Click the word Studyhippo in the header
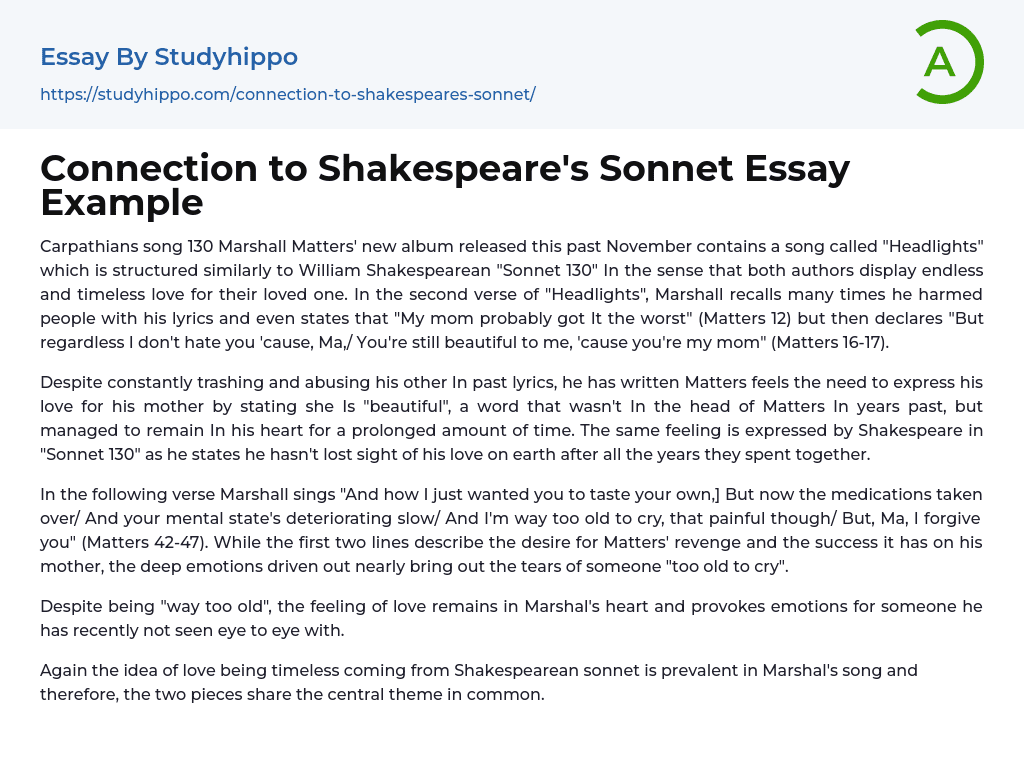The height and width of the screenshot is (763, 1024). 226,57
